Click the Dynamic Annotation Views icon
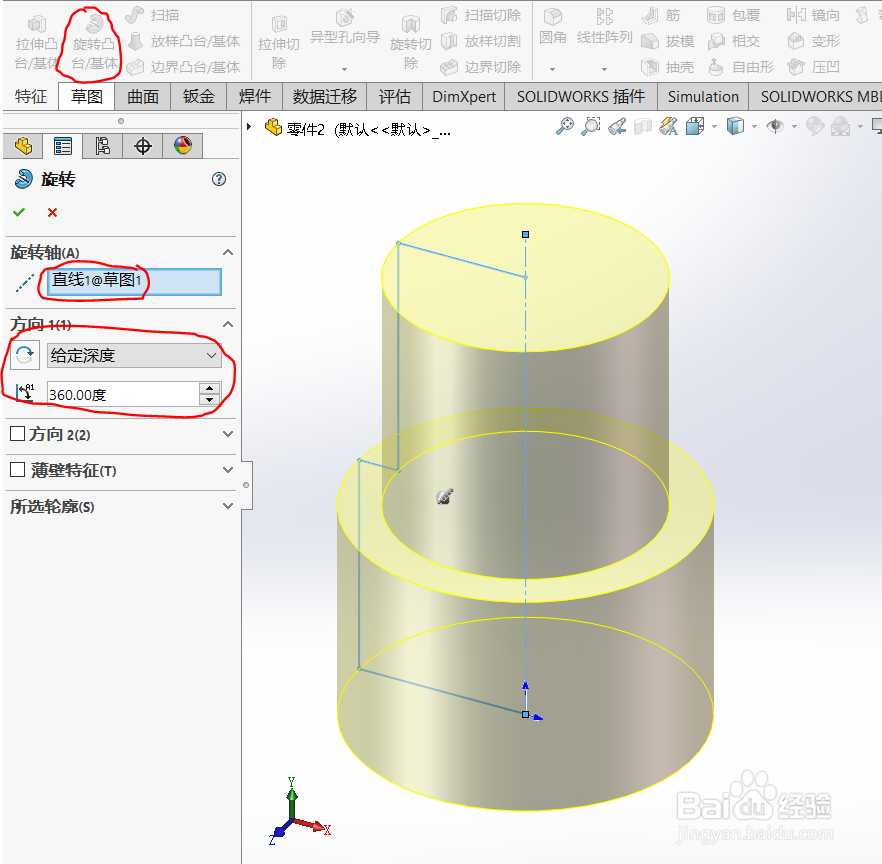 668,127
